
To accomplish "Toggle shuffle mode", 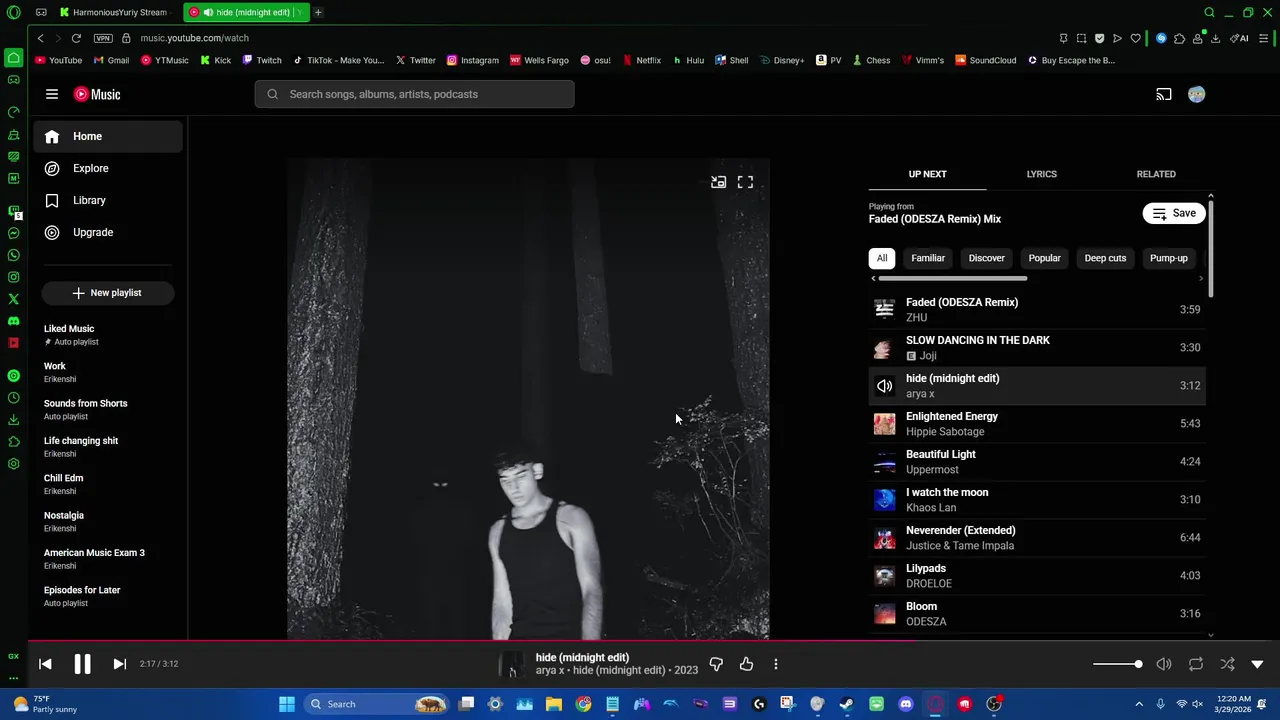I will click(x=1227, y=664).
